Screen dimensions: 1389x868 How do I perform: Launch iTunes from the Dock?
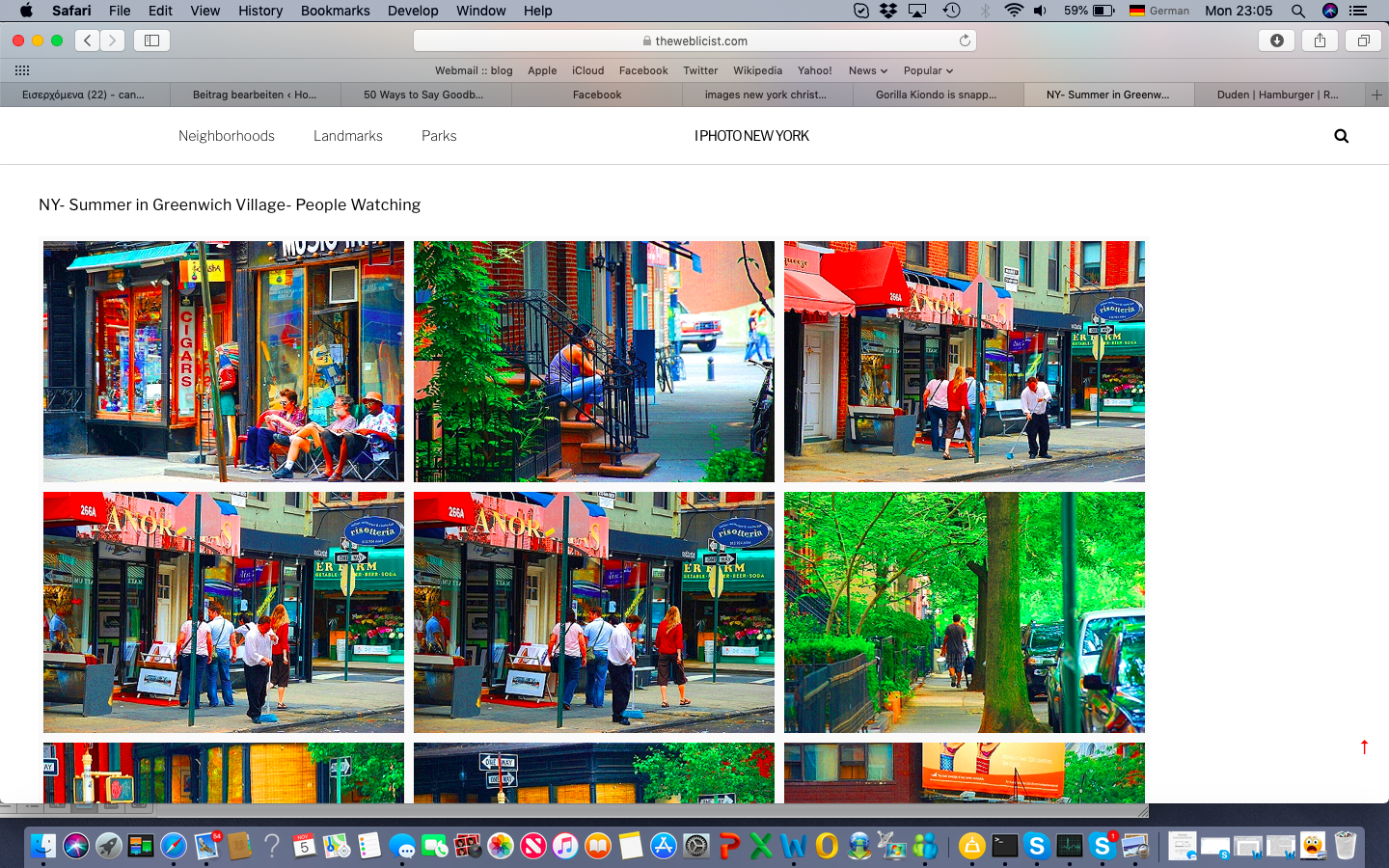click(x=565, y=846)
